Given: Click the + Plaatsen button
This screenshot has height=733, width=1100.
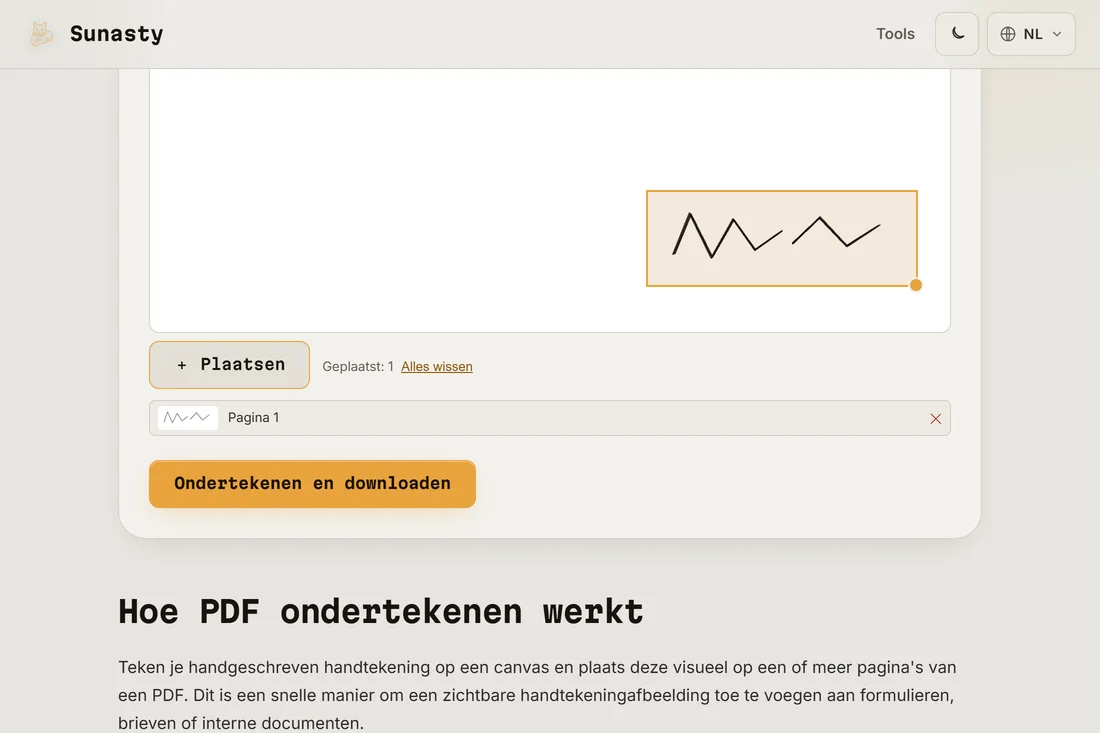Looking at the screenshot, I should click(229, 365).
